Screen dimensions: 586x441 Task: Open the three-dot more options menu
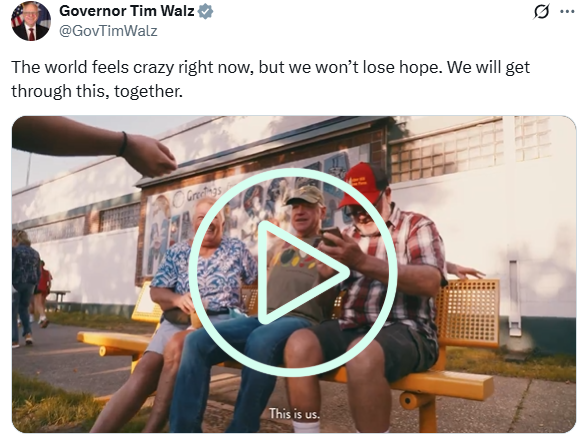pyautogui.click(x=567, y=11)
